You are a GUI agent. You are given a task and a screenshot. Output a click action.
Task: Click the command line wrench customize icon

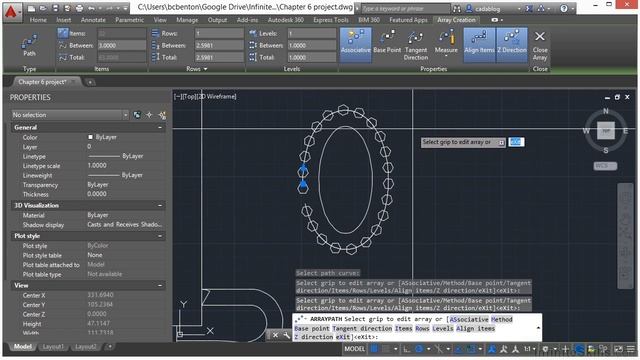tap(287, 335)
